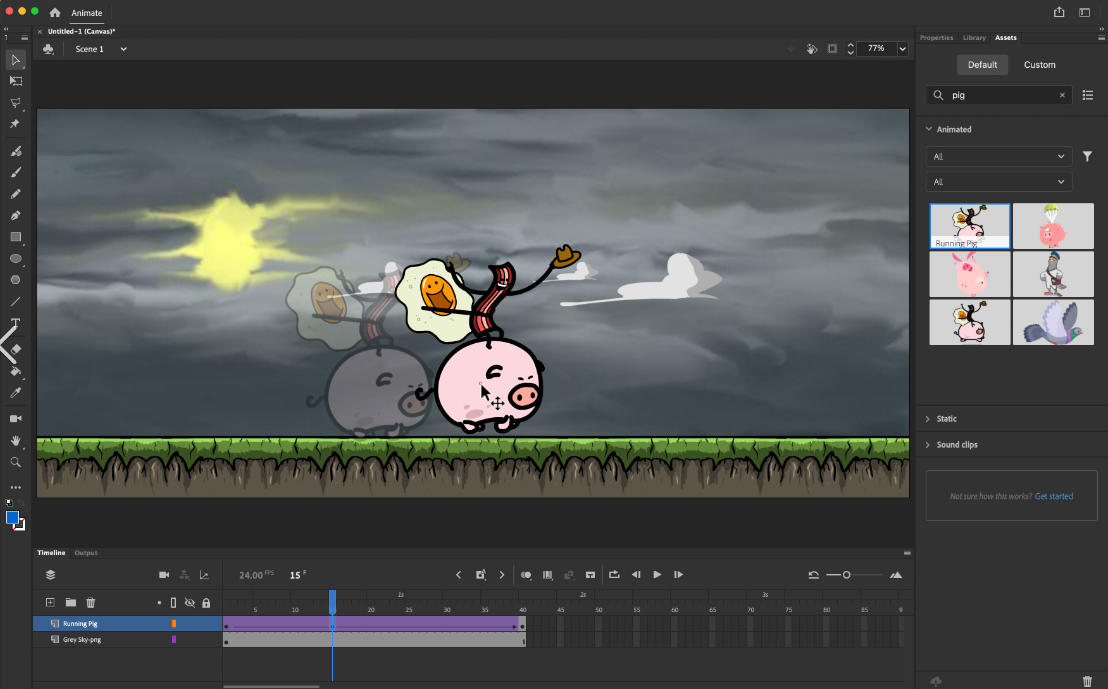Pick the Rectangle tool
The height and width of the screenshot is (689, 1108).
click(x=15, y=237)
